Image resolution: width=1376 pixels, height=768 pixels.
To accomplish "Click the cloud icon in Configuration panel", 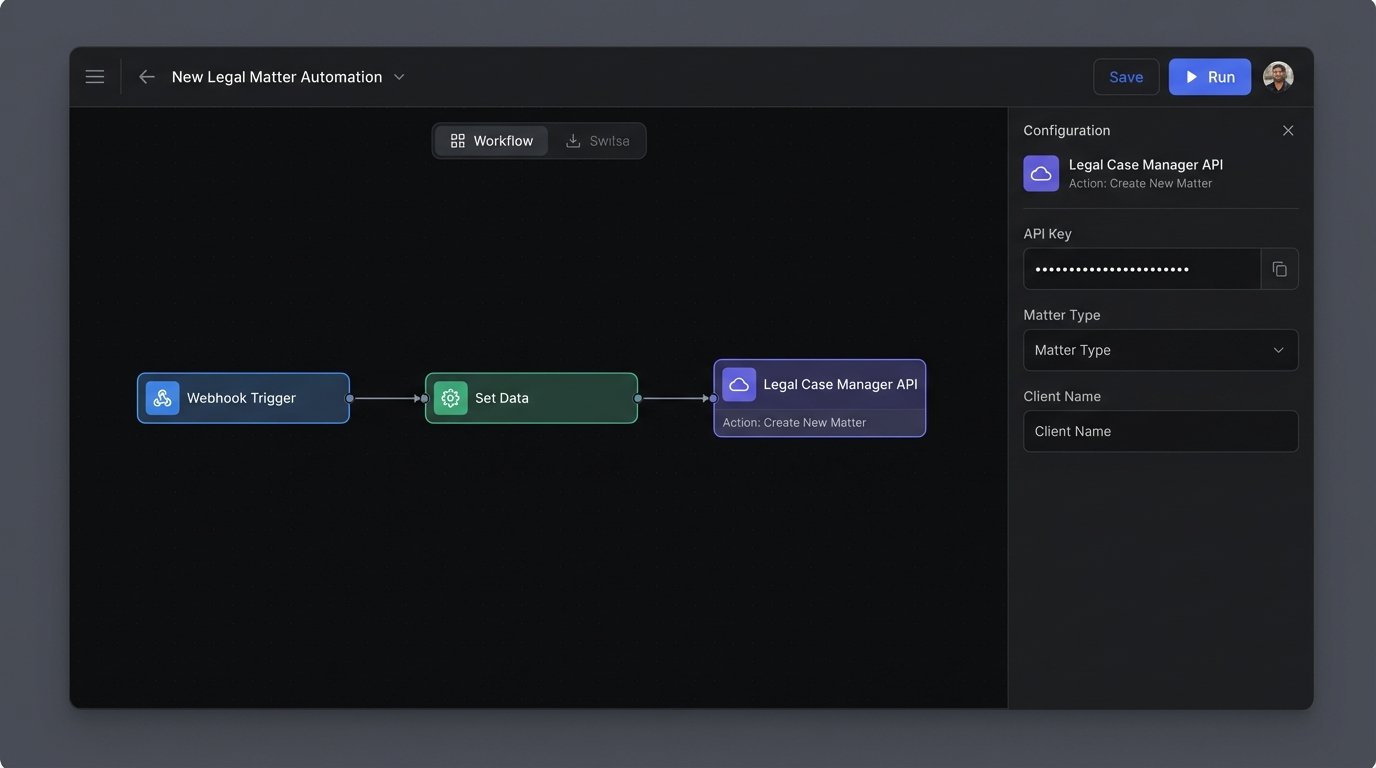I will pyautogui.click(x=1041, y=173).
